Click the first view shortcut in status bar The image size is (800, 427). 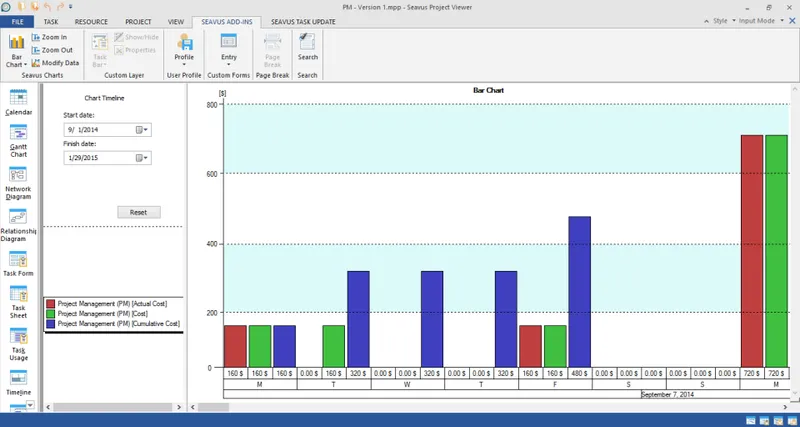[x=750, y=420]
